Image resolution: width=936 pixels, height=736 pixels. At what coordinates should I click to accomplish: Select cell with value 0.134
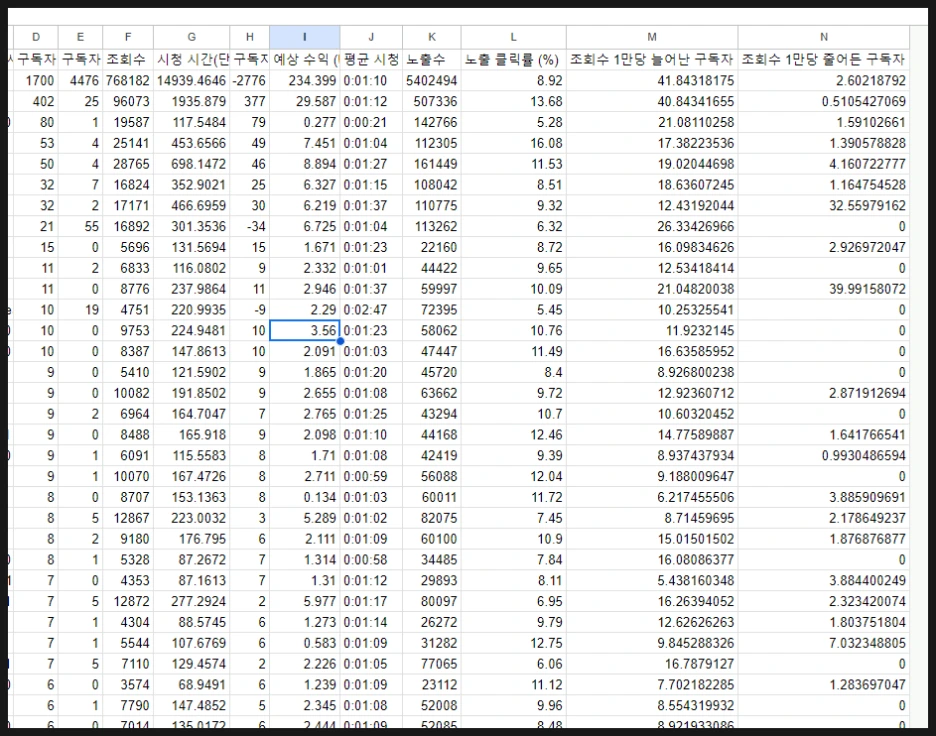(304, 497)
